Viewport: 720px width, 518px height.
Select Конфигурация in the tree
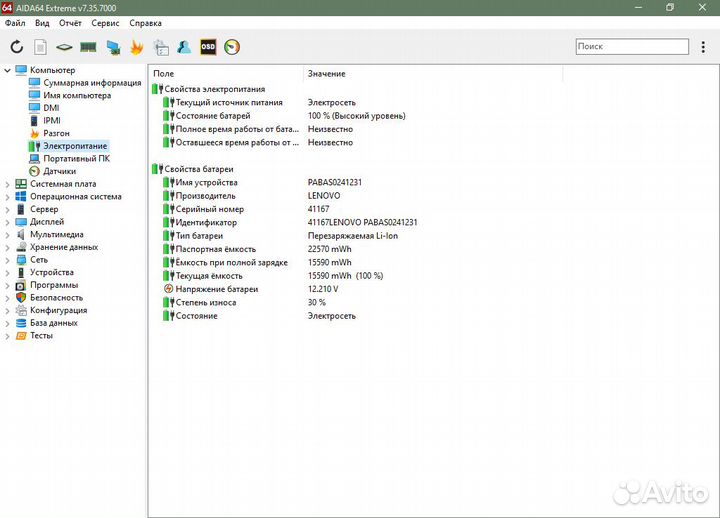(x=59, y=310)
